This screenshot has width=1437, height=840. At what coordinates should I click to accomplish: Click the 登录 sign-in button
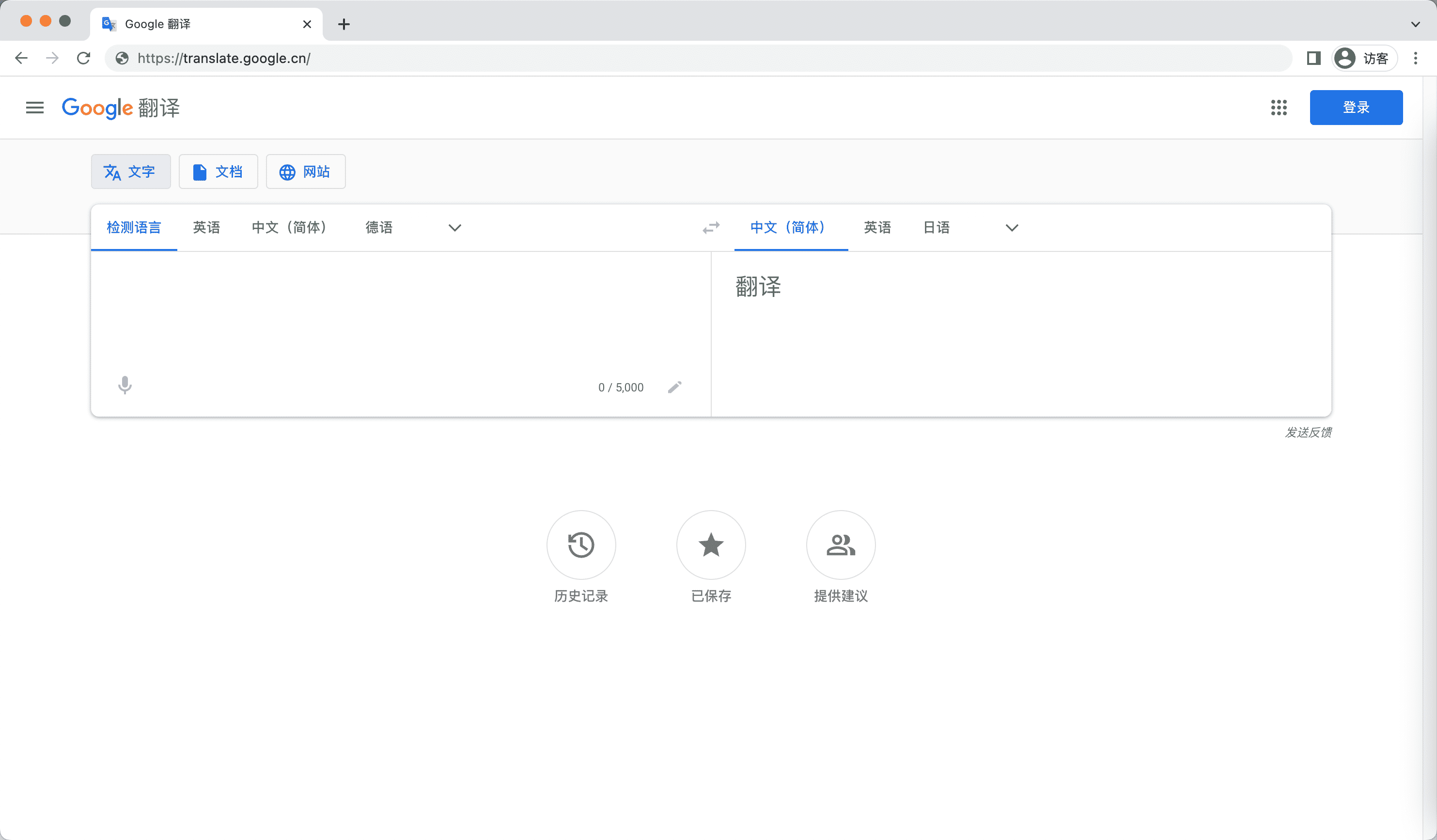click(x=1356, y=107)
